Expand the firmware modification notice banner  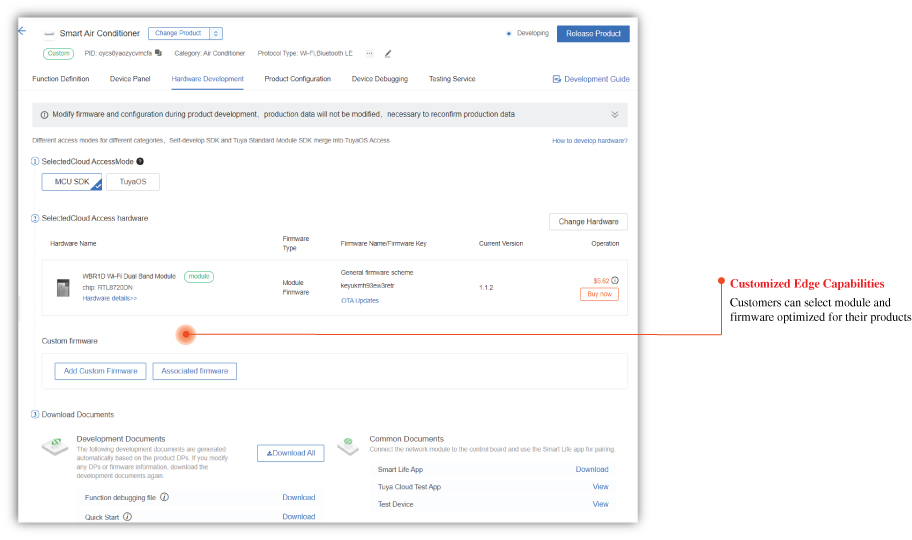(x=614, y=115)
